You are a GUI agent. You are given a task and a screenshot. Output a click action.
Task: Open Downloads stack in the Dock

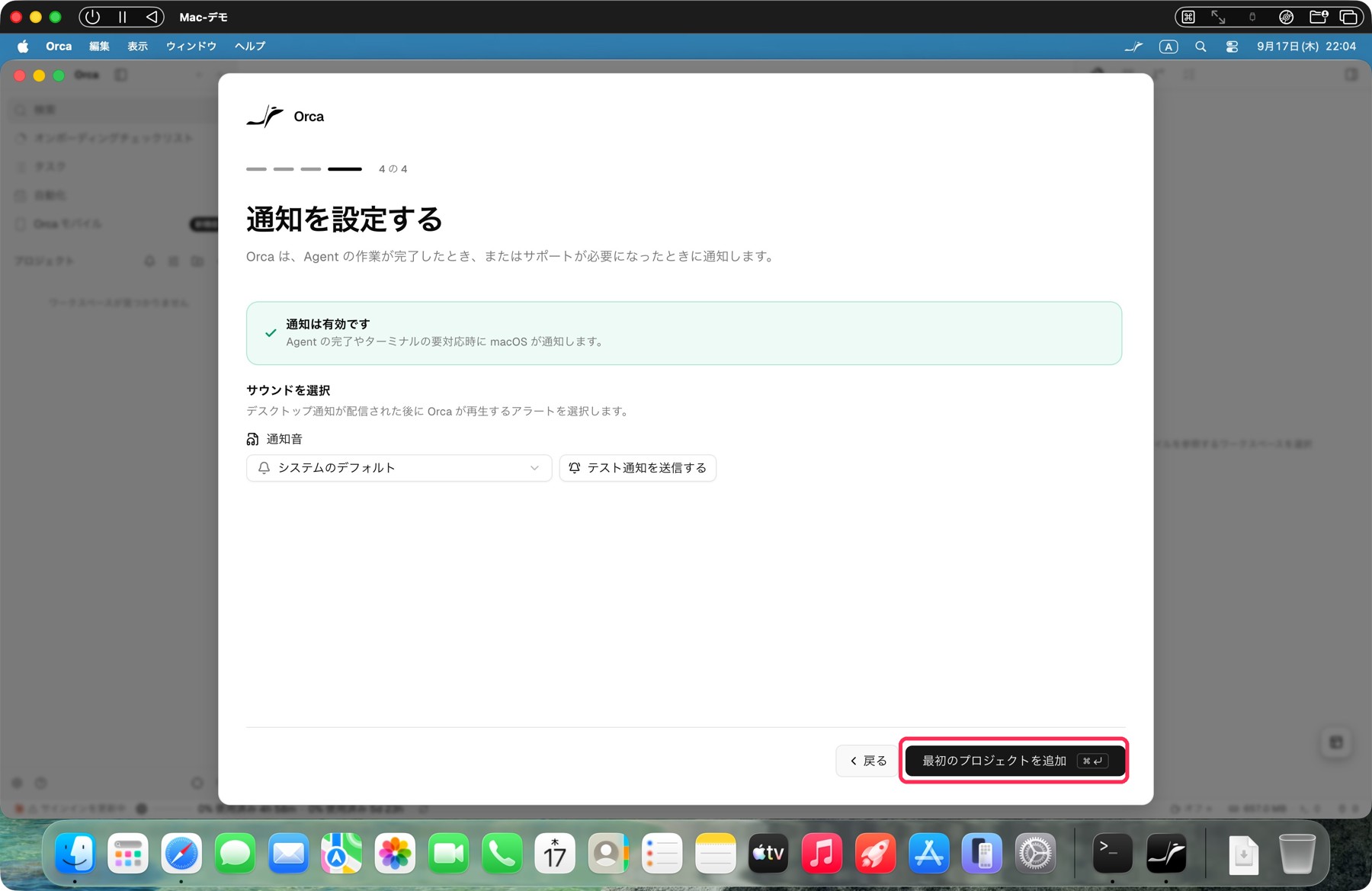pos(1243,854)
